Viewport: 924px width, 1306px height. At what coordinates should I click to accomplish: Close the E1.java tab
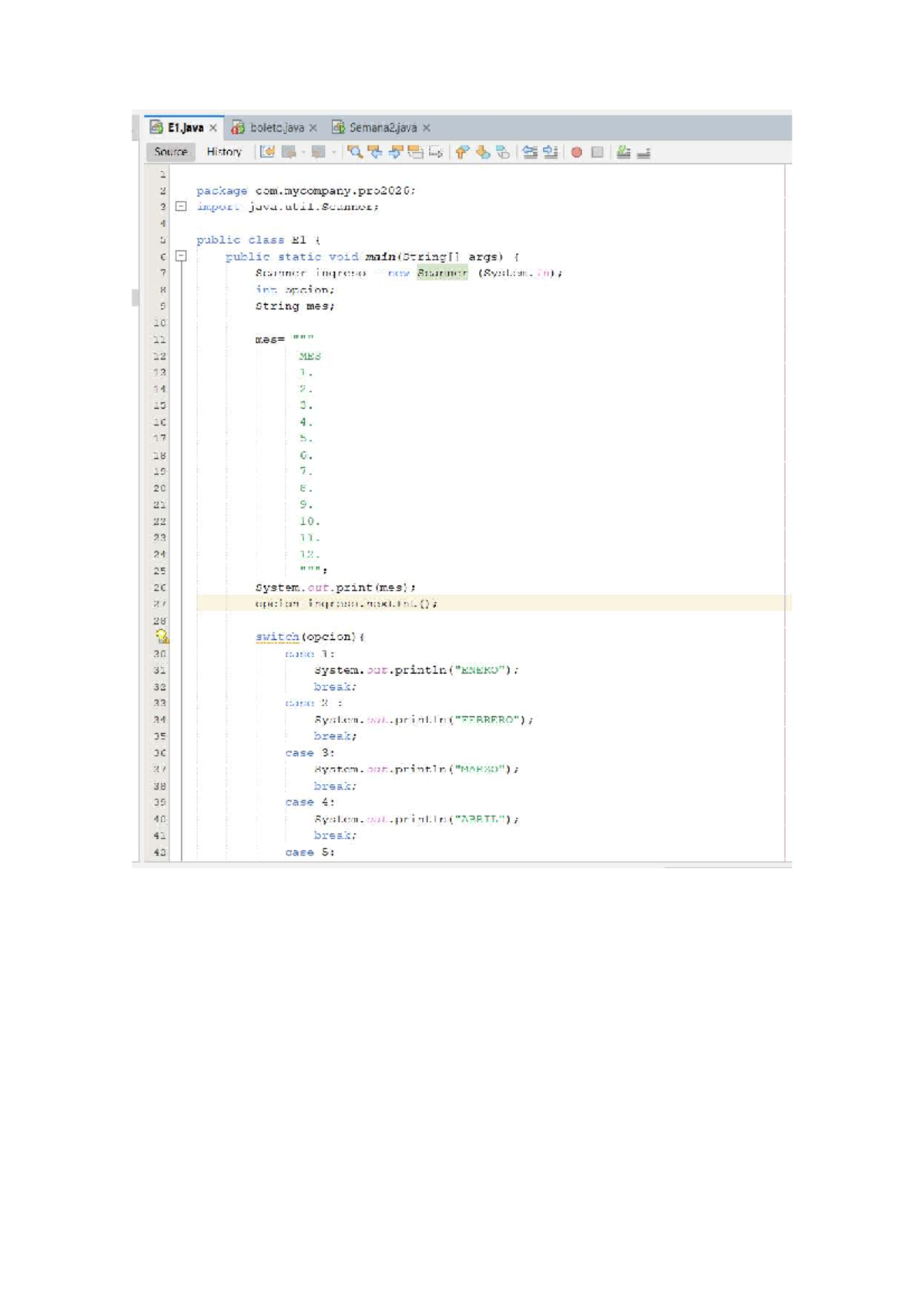click(213, 128)
